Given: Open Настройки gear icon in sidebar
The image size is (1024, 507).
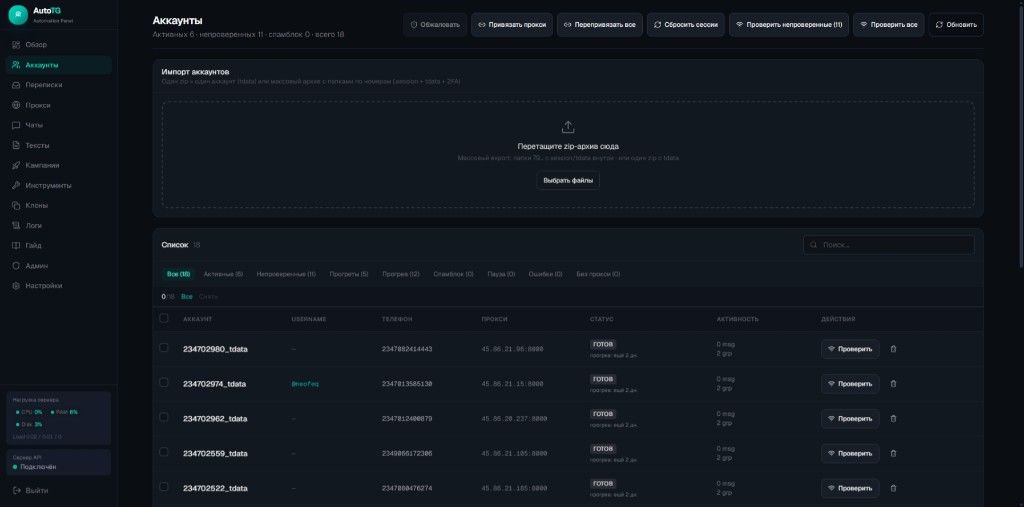Looking at the screenshot, I should pyautogui.click(x=16, y=286).
